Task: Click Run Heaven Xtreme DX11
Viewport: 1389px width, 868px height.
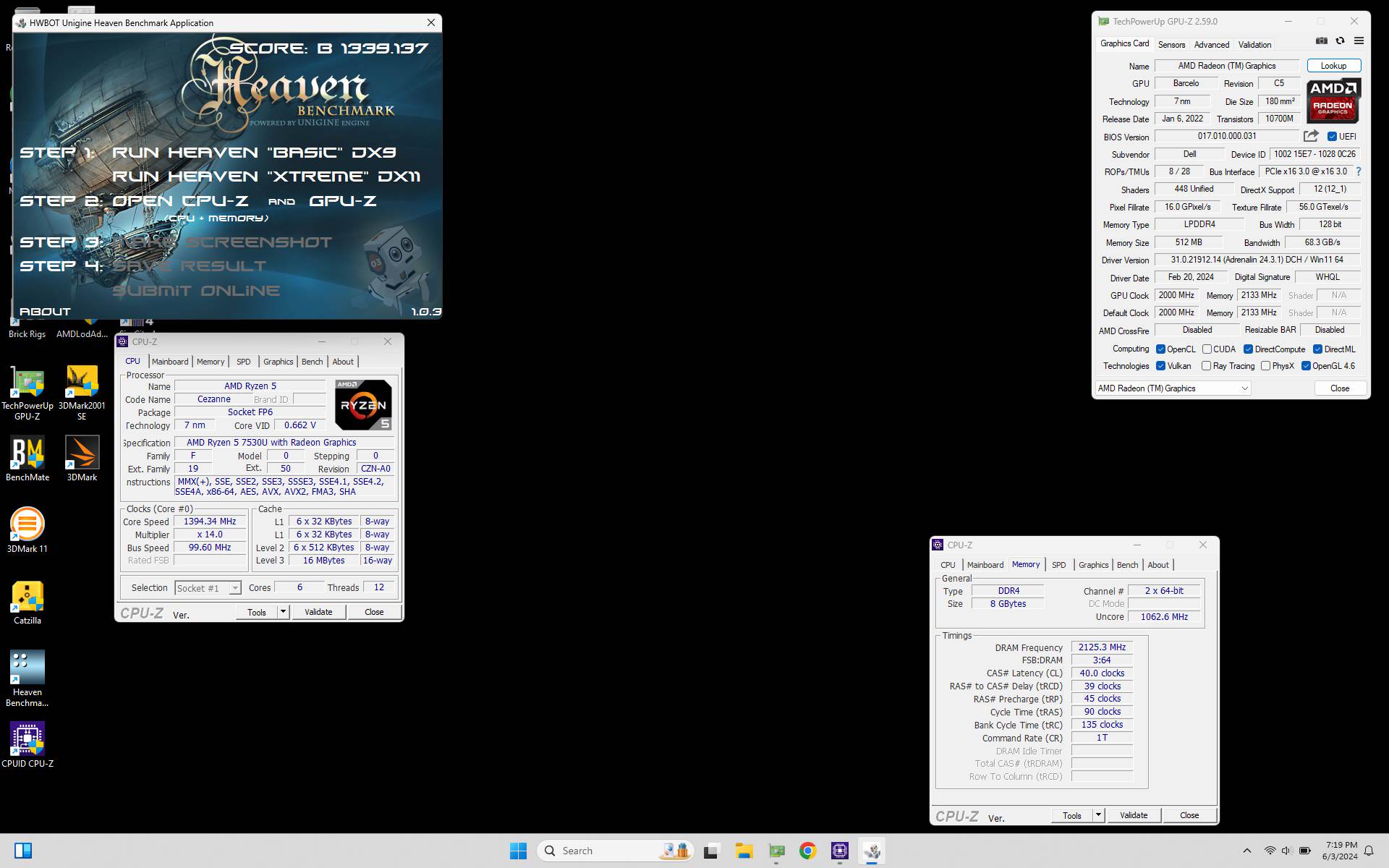Action: pyautogui.click(x=266, y=176)
